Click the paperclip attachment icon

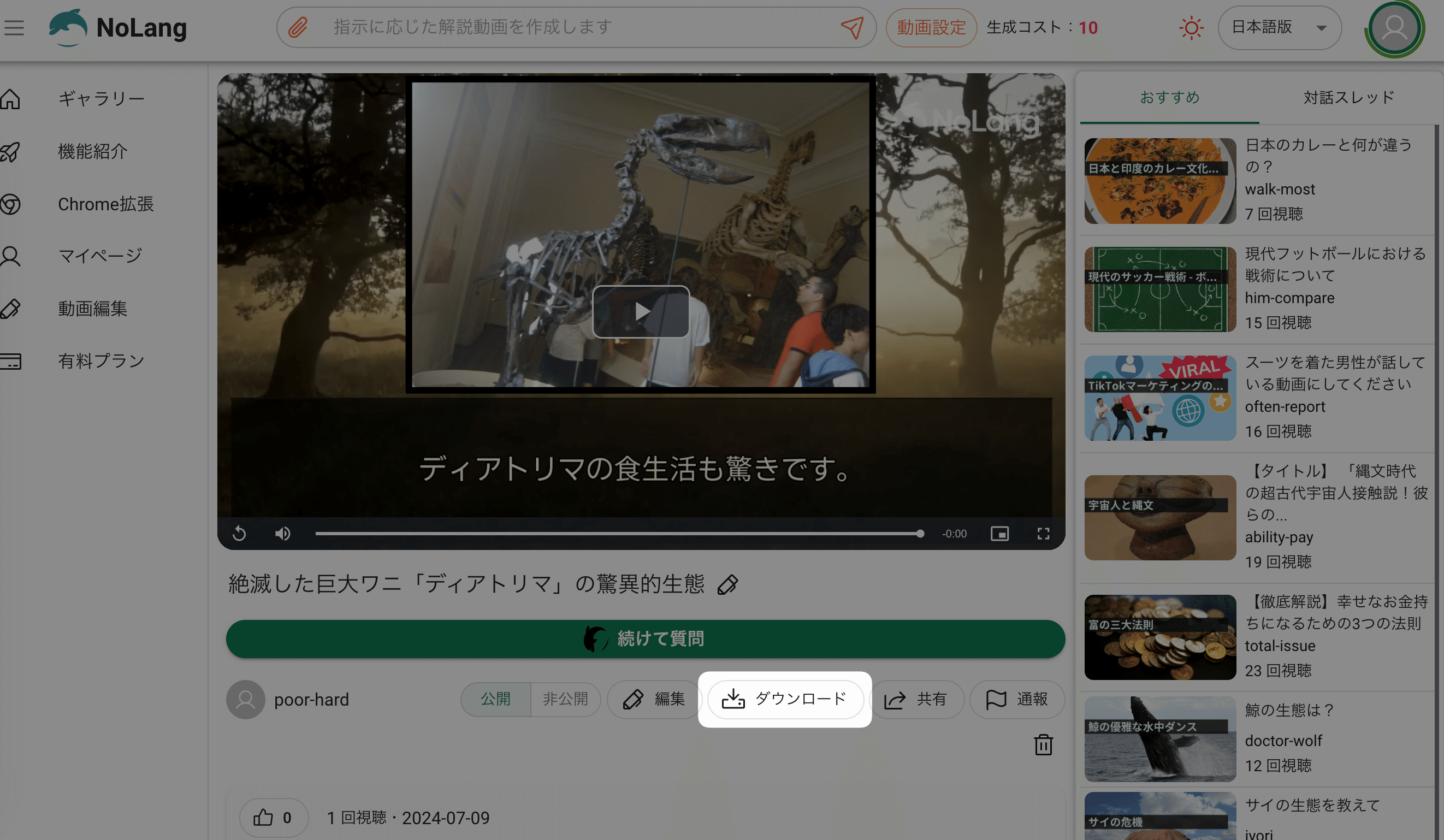click(298, 27)
